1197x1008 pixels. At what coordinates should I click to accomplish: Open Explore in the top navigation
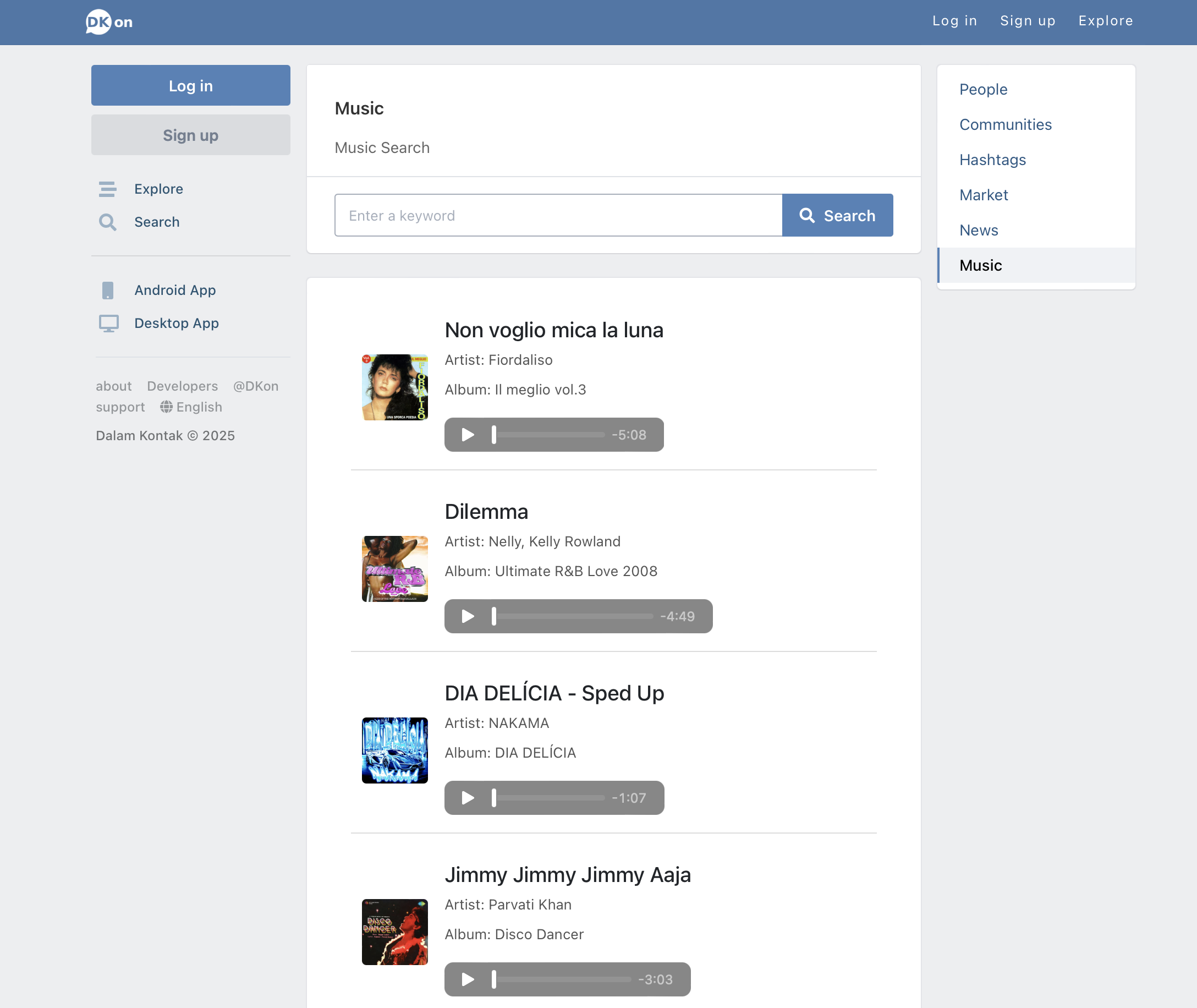tap(1105, 21)
